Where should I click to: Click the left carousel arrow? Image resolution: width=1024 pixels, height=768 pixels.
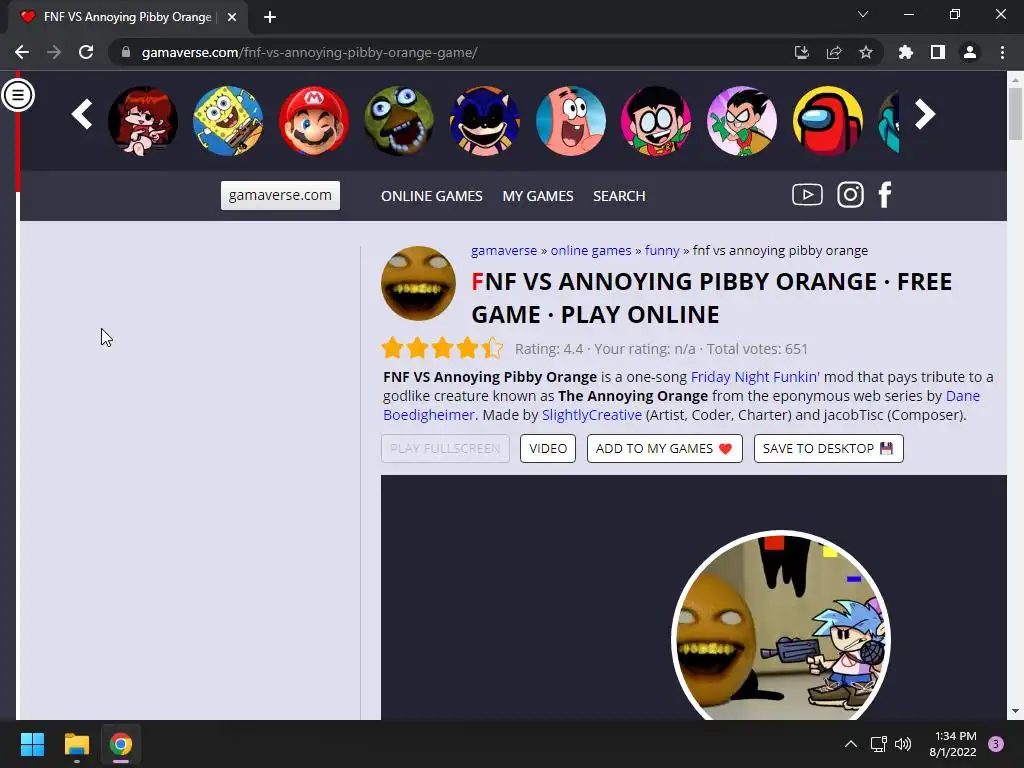point(82,115)
